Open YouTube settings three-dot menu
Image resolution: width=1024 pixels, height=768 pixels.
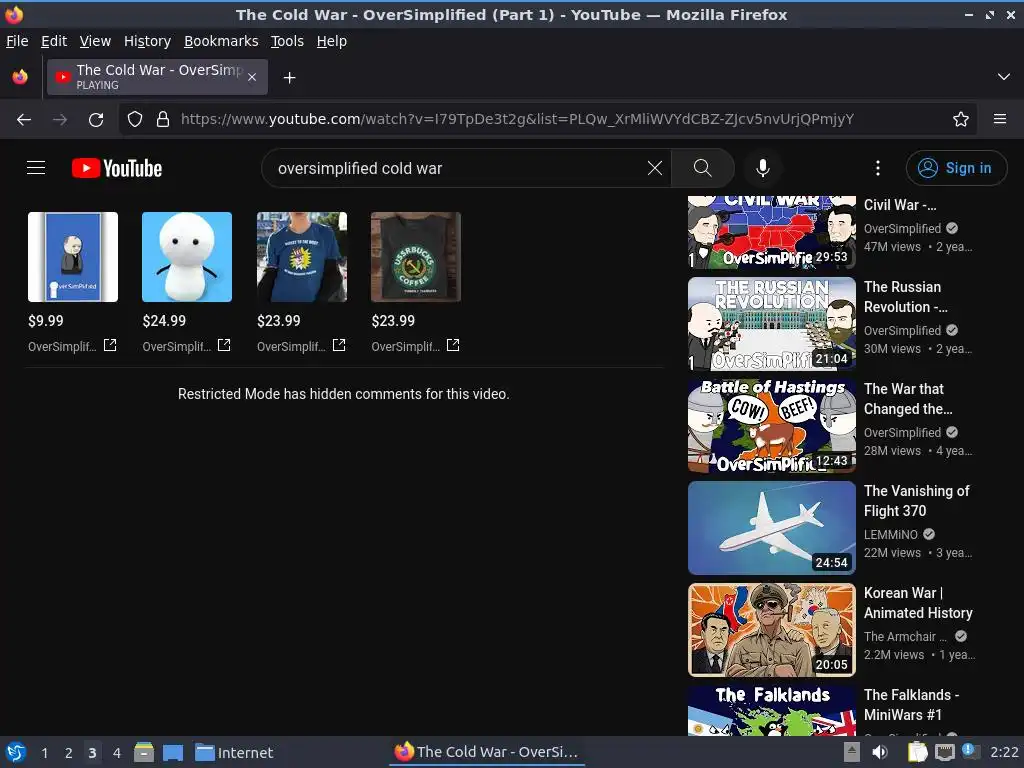pos(878,168)
